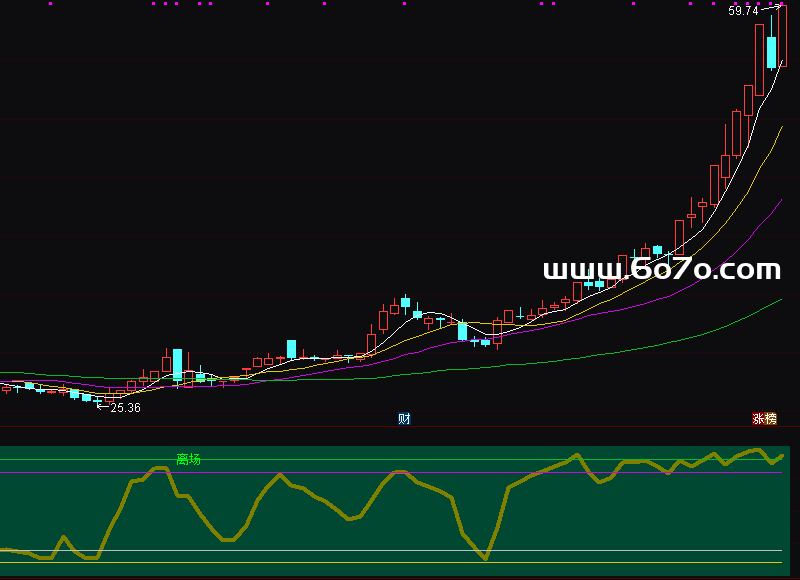Select the deepest trough of the olive indicator

coord(486,558)
